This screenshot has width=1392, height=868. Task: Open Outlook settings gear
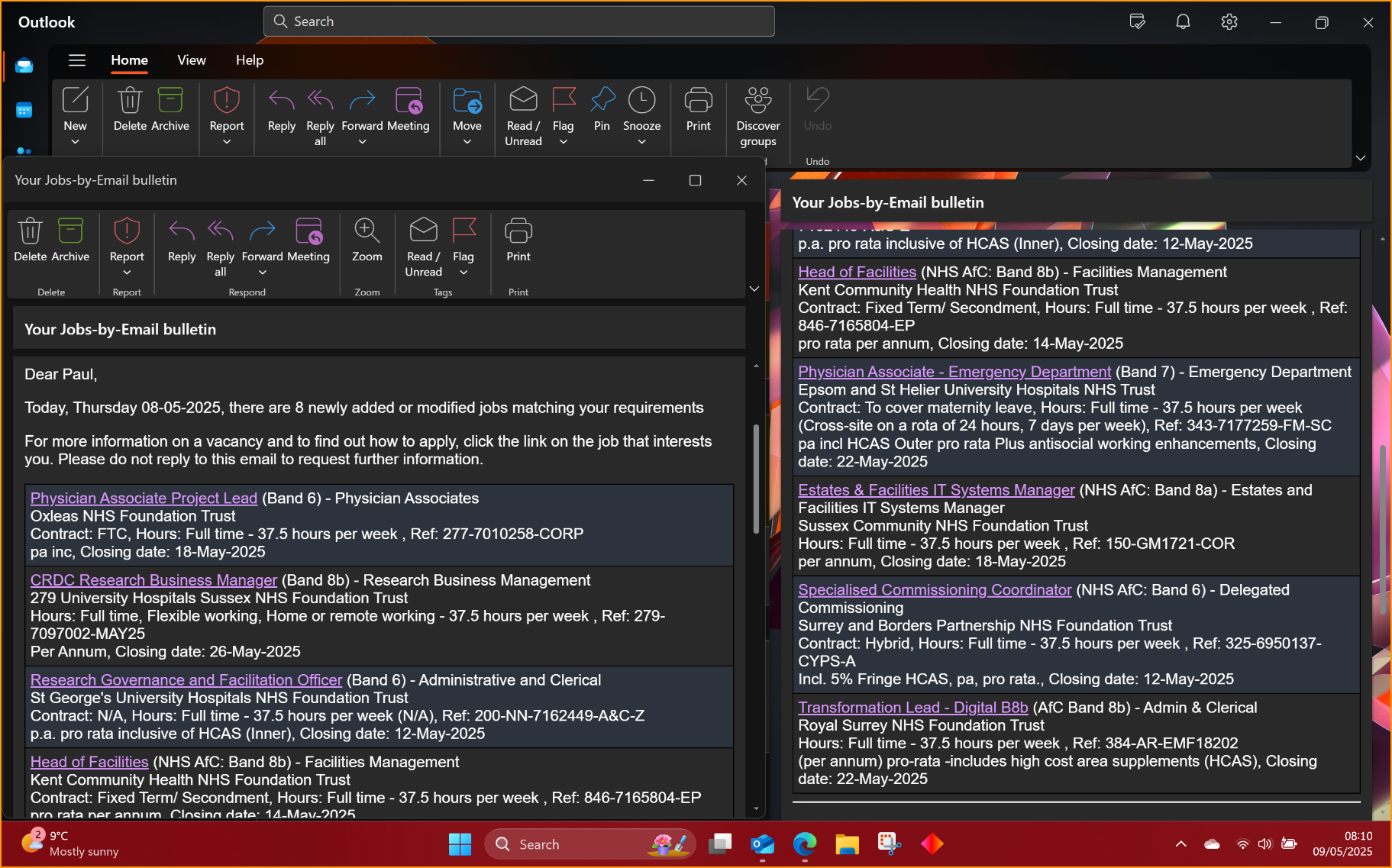coord(1229,22)
